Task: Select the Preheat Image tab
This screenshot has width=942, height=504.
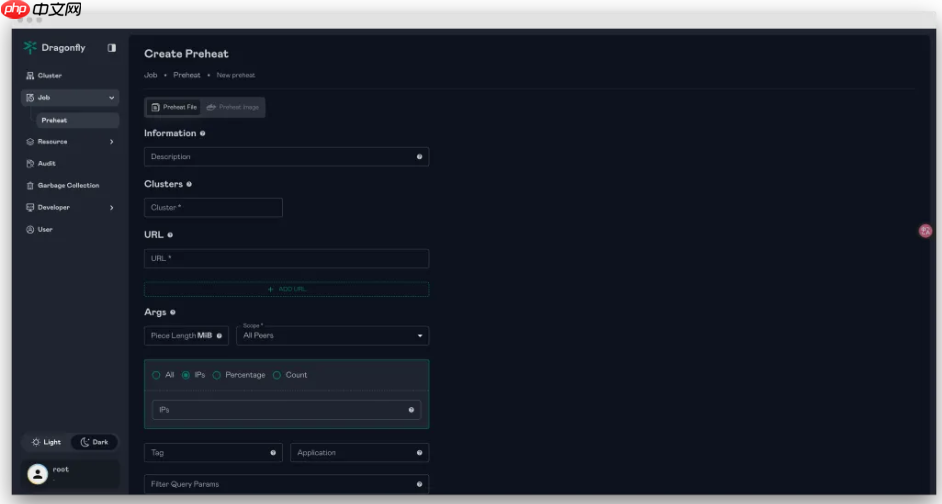Action: point(232,108)
